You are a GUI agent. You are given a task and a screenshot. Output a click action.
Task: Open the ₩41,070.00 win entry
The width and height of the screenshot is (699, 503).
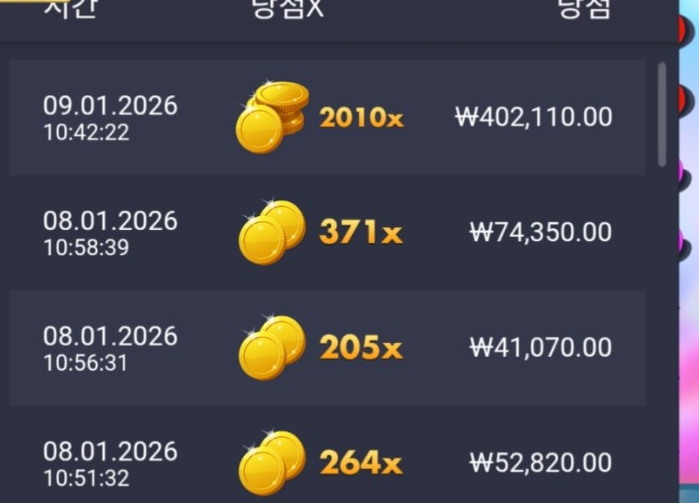pyautogui.click(x=541, y=347)
